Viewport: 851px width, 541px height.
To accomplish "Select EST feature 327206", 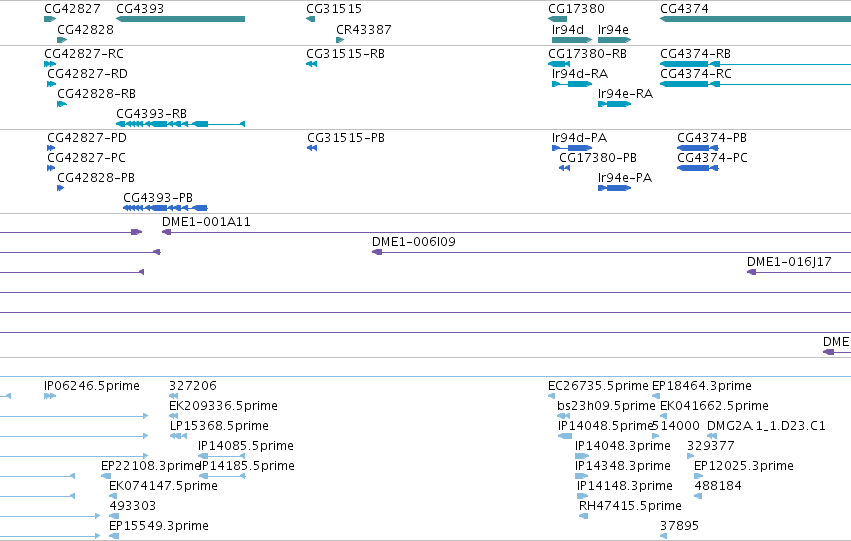I will point(193,386).
